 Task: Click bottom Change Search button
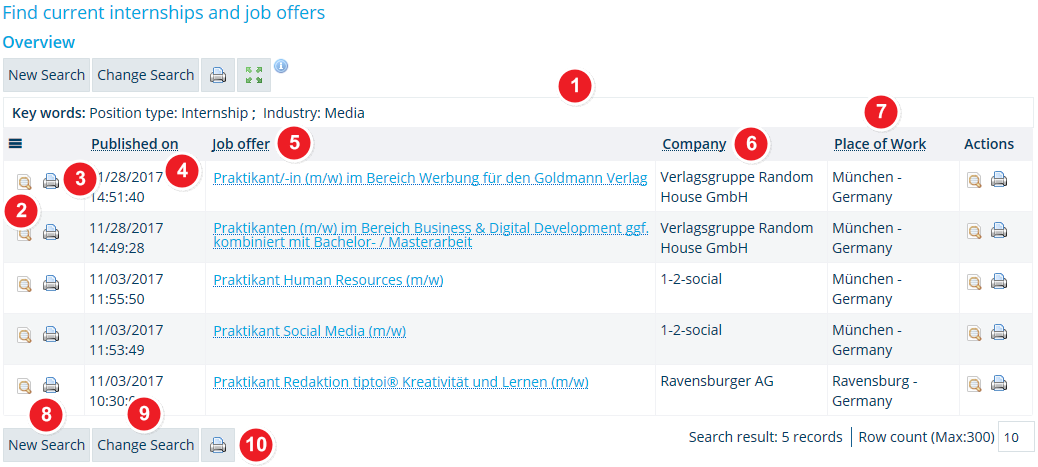tap(146, 445)
